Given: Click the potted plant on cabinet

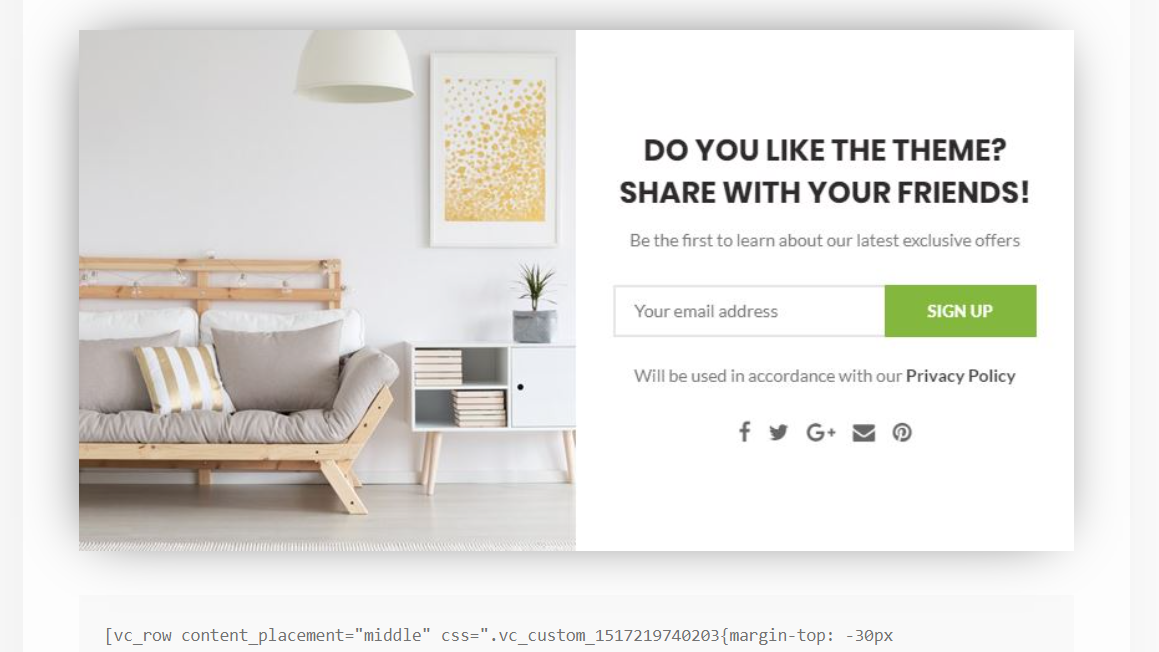Looking at the screenshot, I should pyautogui.click(x=534, y=303).
